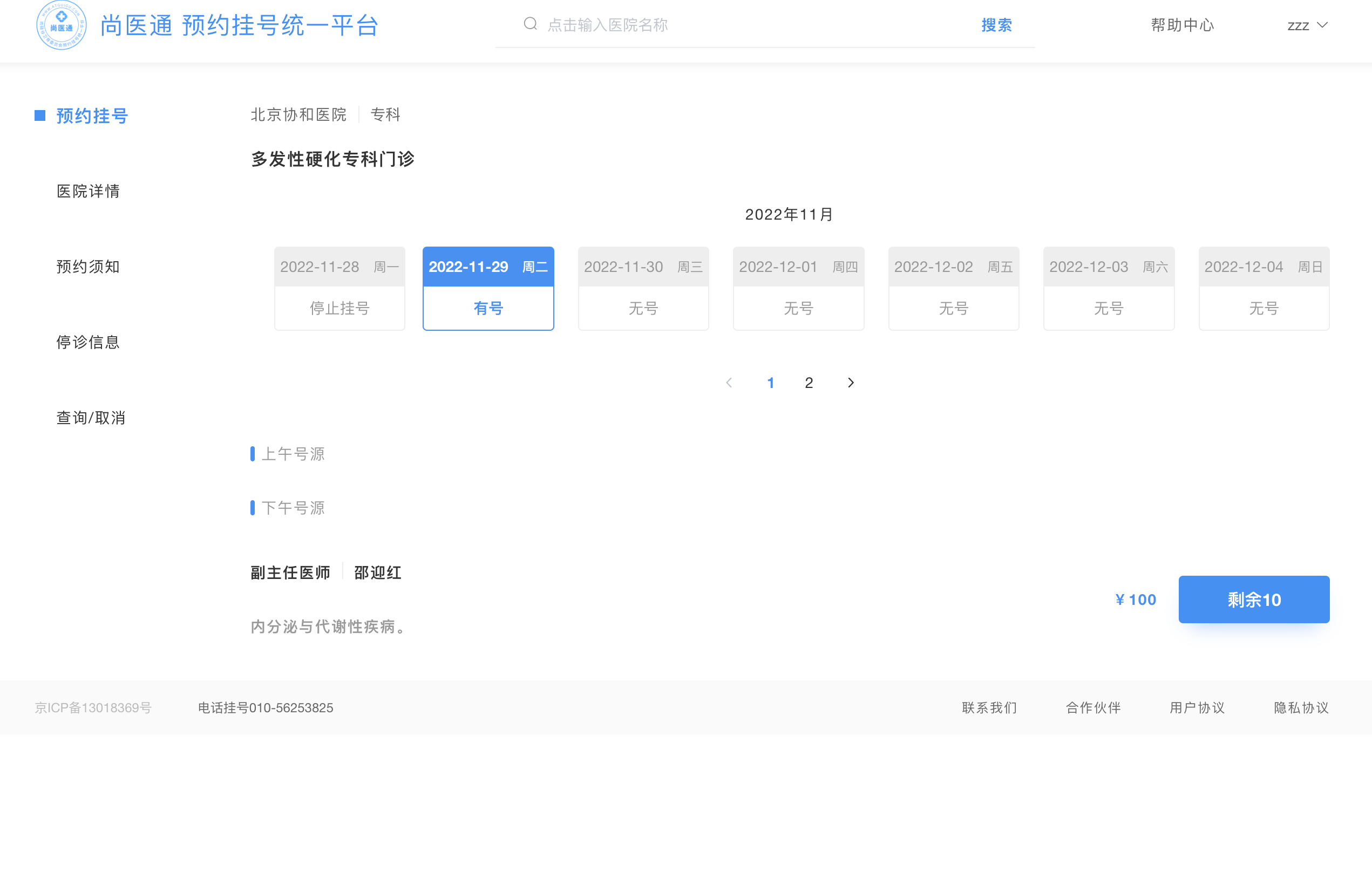Select date card 2022-11-30 周三
1372x886 pixels.
[643, 288]
